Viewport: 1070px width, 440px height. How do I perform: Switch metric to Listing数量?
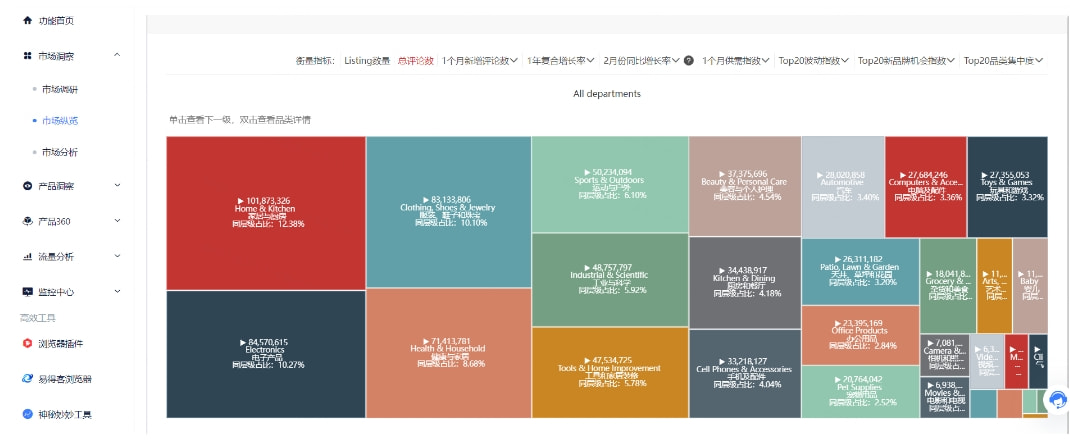coord(367,61)
